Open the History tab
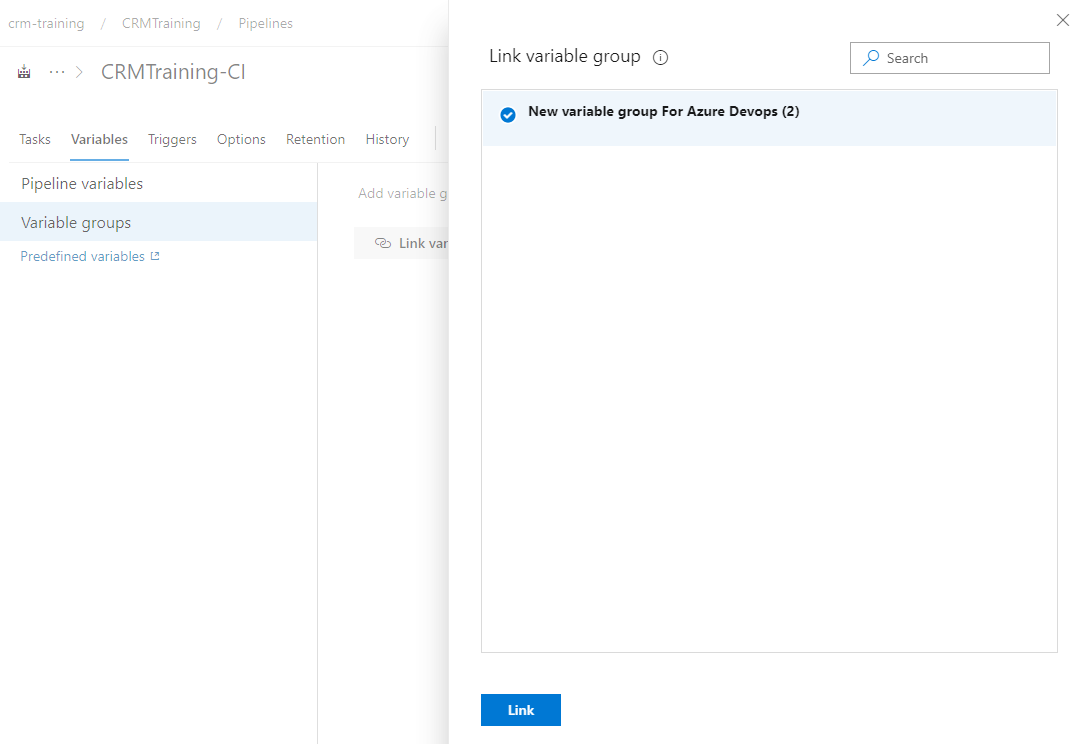Image resolution: width=1089 pixels, height=744 pixels. click(x=387, y=140)
